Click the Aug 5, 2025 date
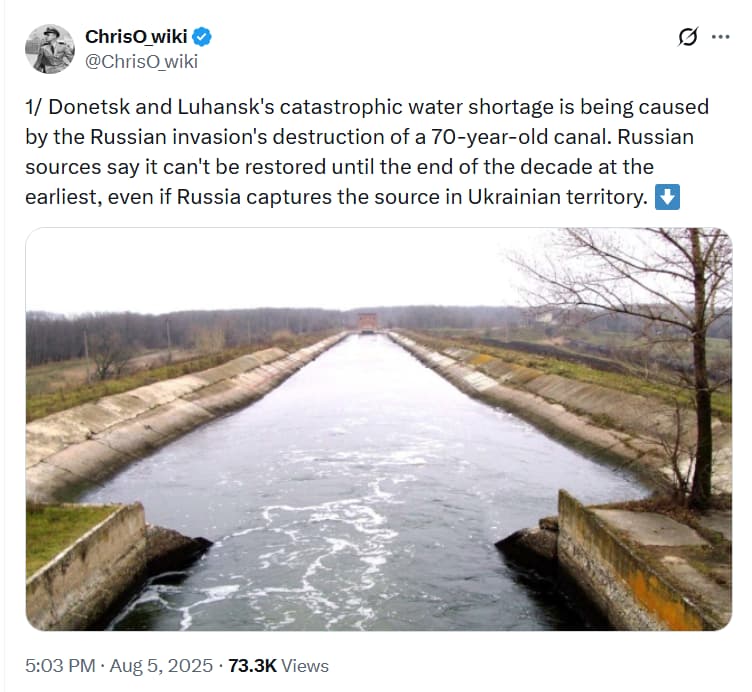The height and width of the screenshot is (692, 752). coord(161,666)
